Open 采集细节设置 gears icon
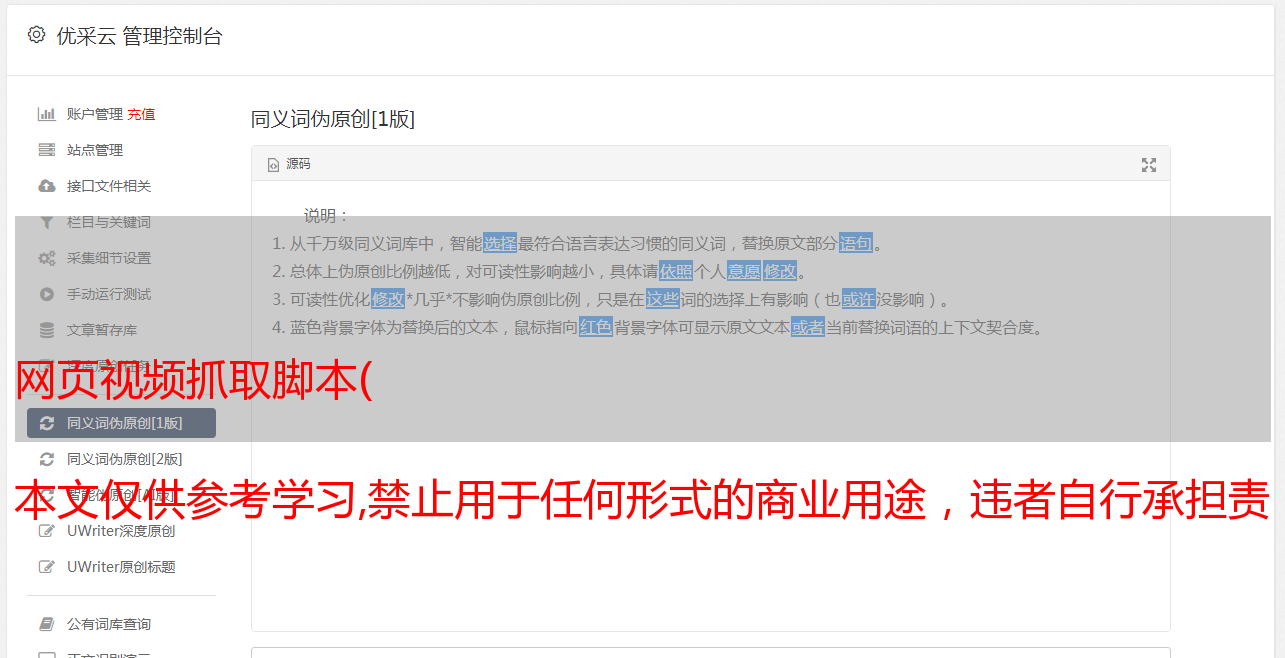Image resolution: width=1285 pixels, height=658 pixels. tap(47, 258)
